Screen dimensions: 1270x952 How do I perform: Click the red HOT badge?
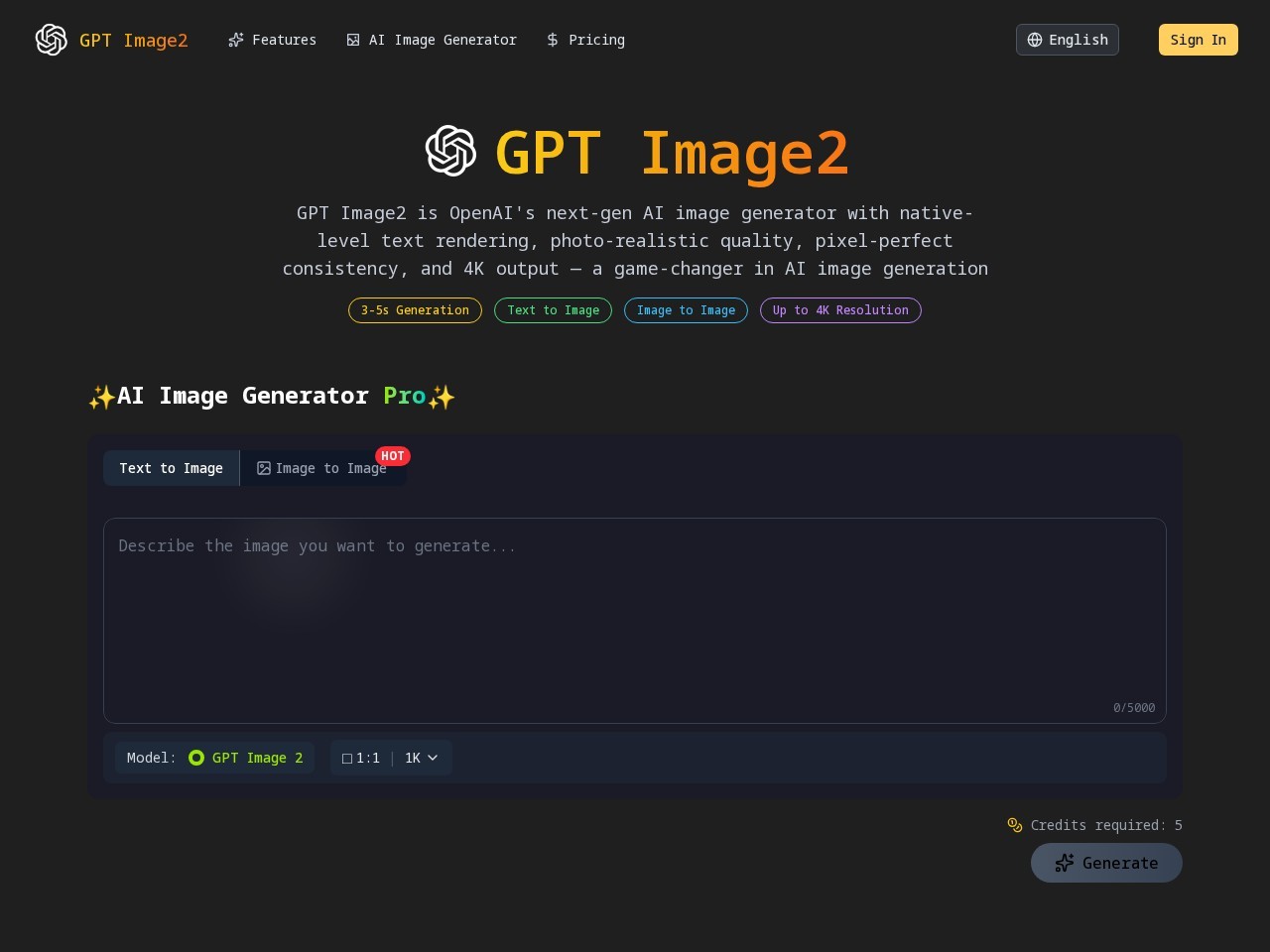[393, 456]
